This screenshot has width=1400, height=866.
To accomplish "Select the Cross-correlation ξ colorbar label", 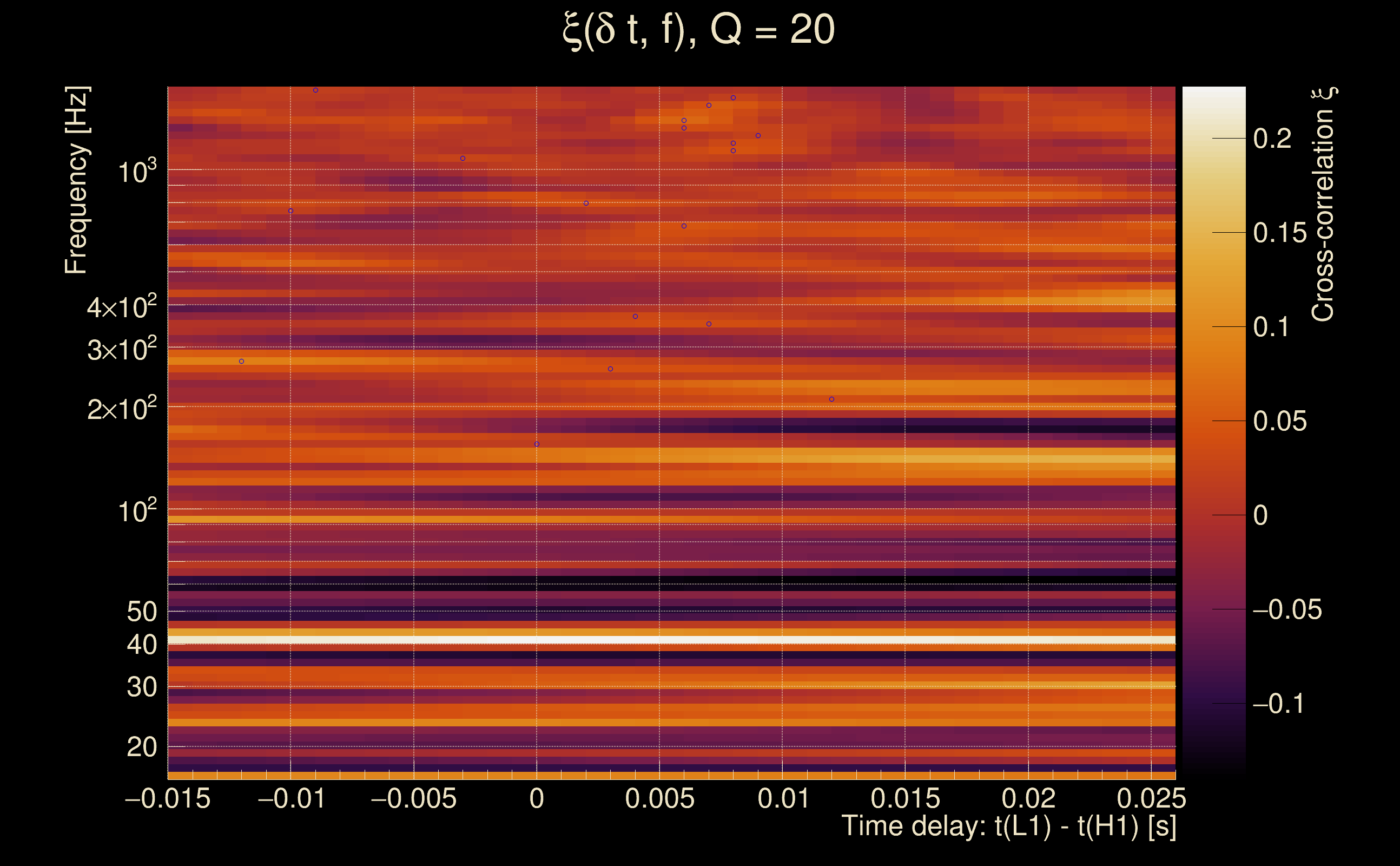I will pyautogui.click(x=1323, y=205).
